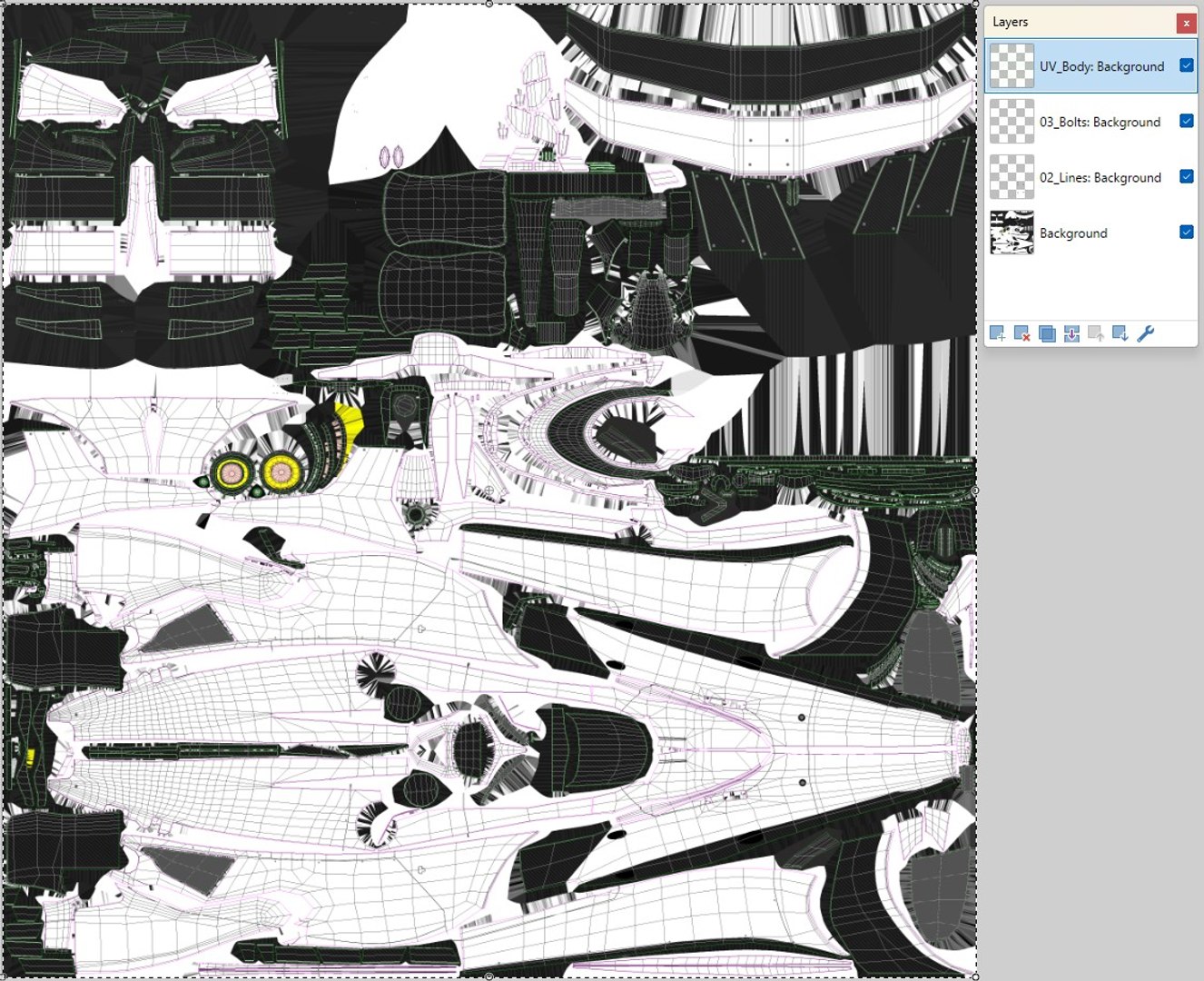
Task: Select the 03_Bolts: Background layer name
Action: coord(1100,122)
